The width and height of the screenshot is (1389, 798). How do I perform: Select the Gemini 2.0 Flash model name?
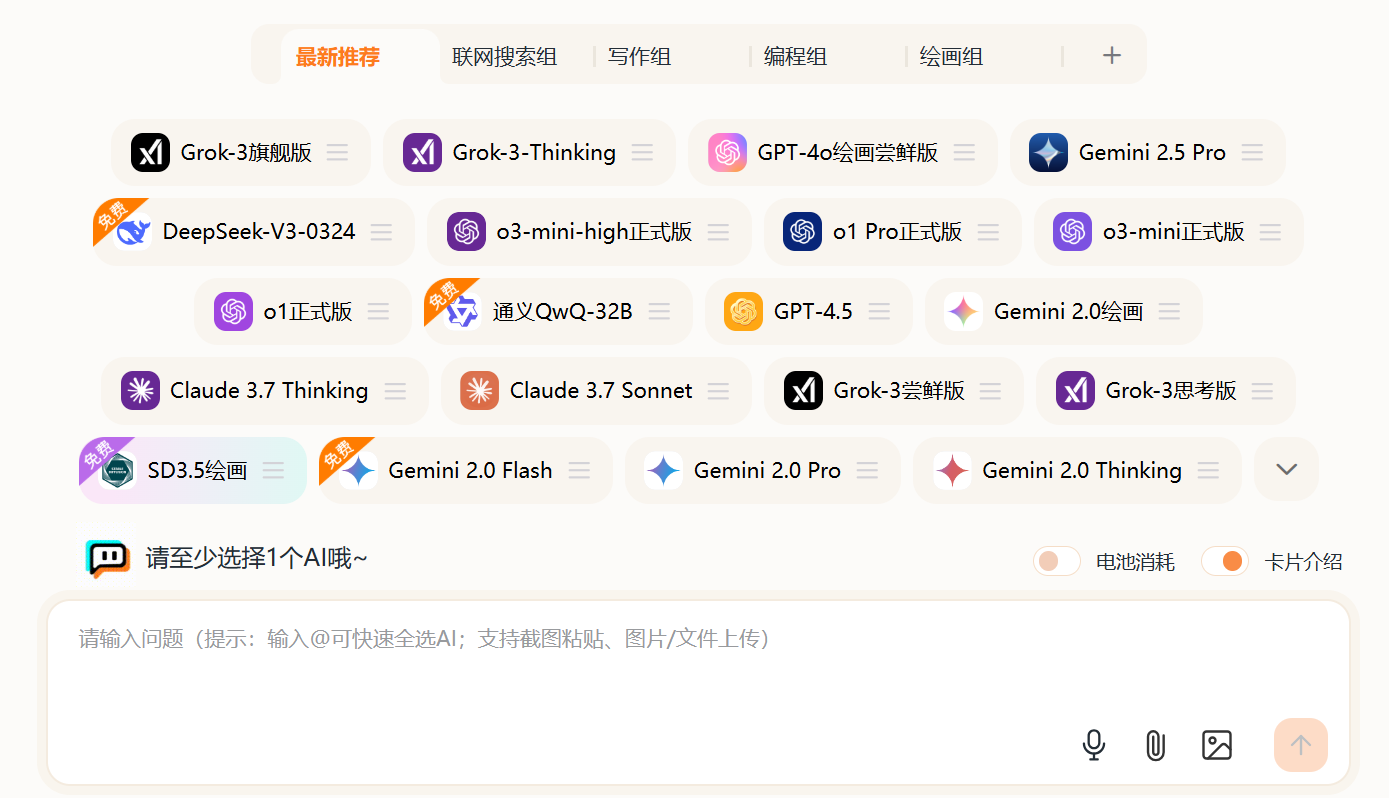click(x=470, y=470)
